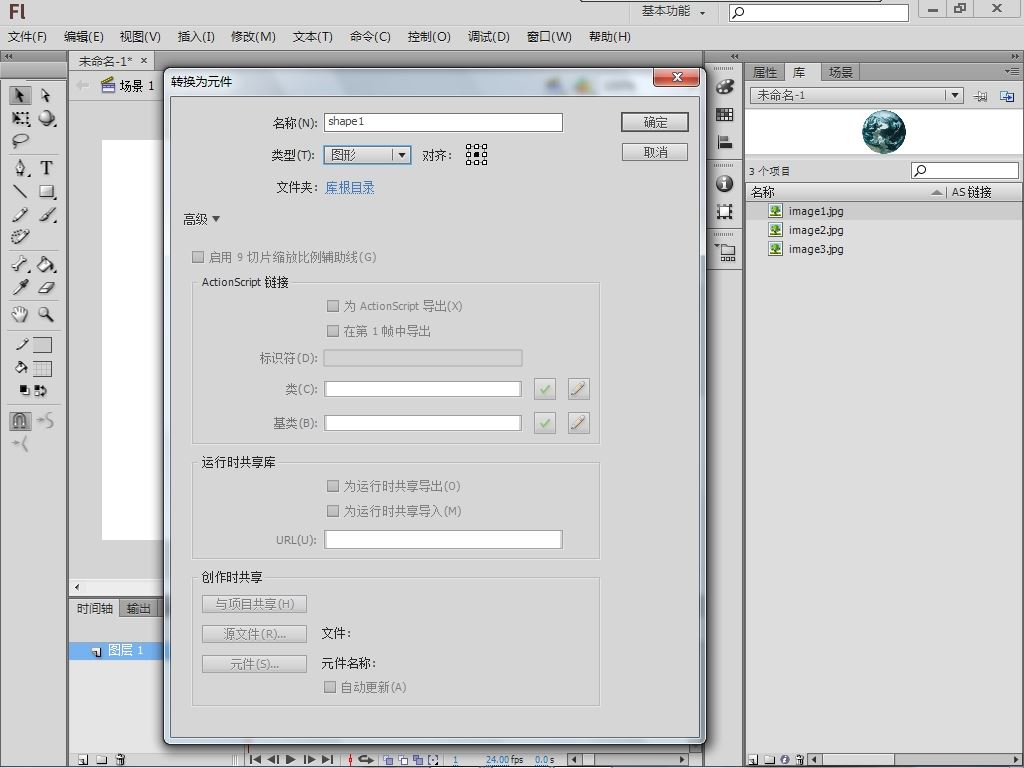Select the Rectangle tool
The height and width of the screenshot is (768, 1024).
[46, 191]
